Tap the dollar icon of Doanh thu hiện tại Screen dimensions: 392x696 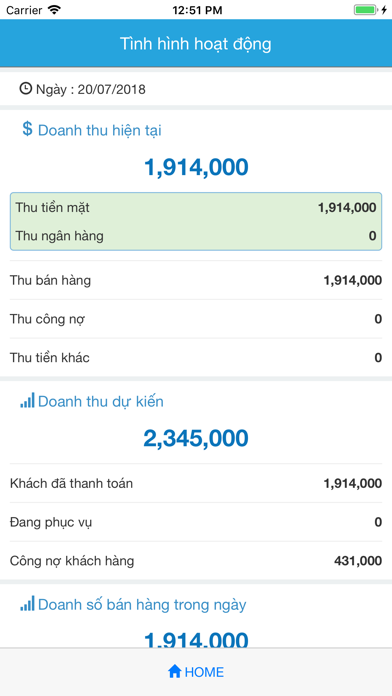pos(28,129)
